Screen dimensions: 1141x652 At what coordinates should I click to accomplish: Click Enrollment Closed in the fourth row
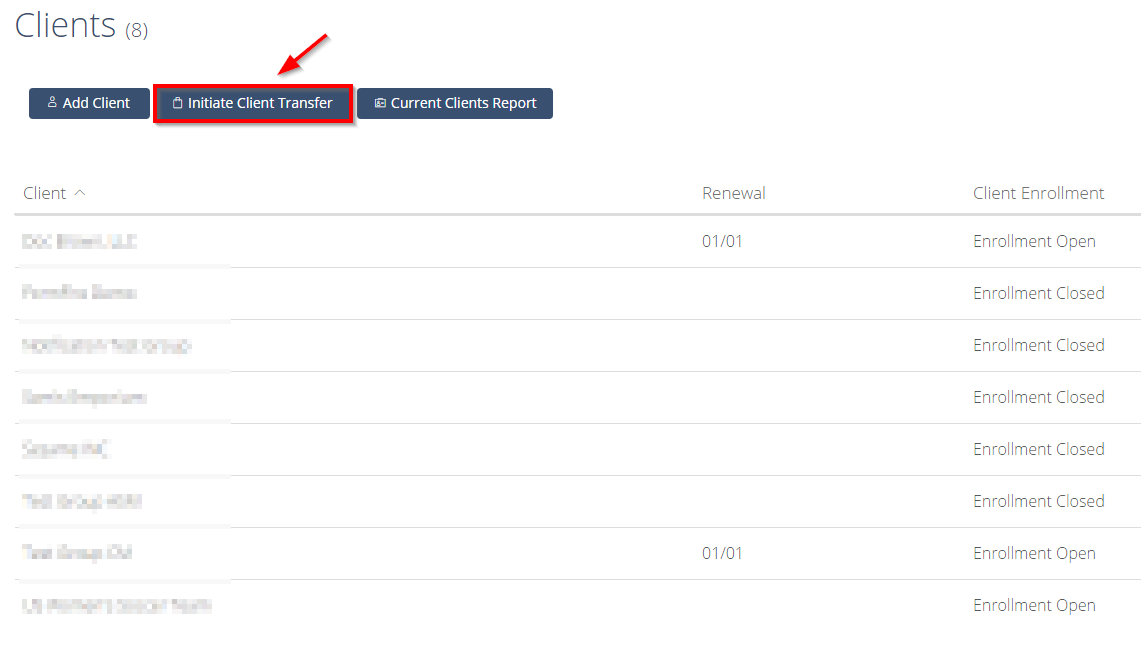pos(1038,397)
